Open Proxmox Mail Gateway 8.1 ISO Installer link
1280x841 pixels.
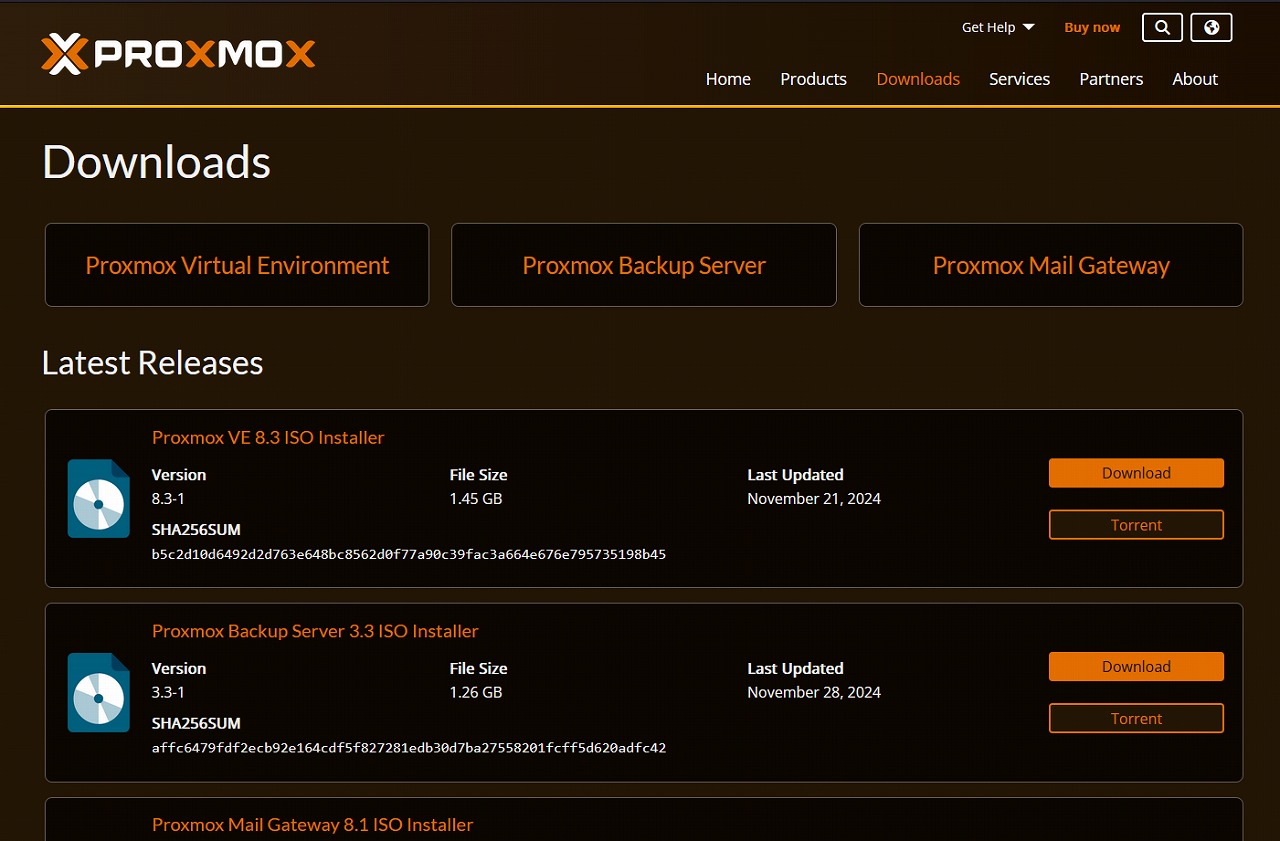click(x=312, y=825)
